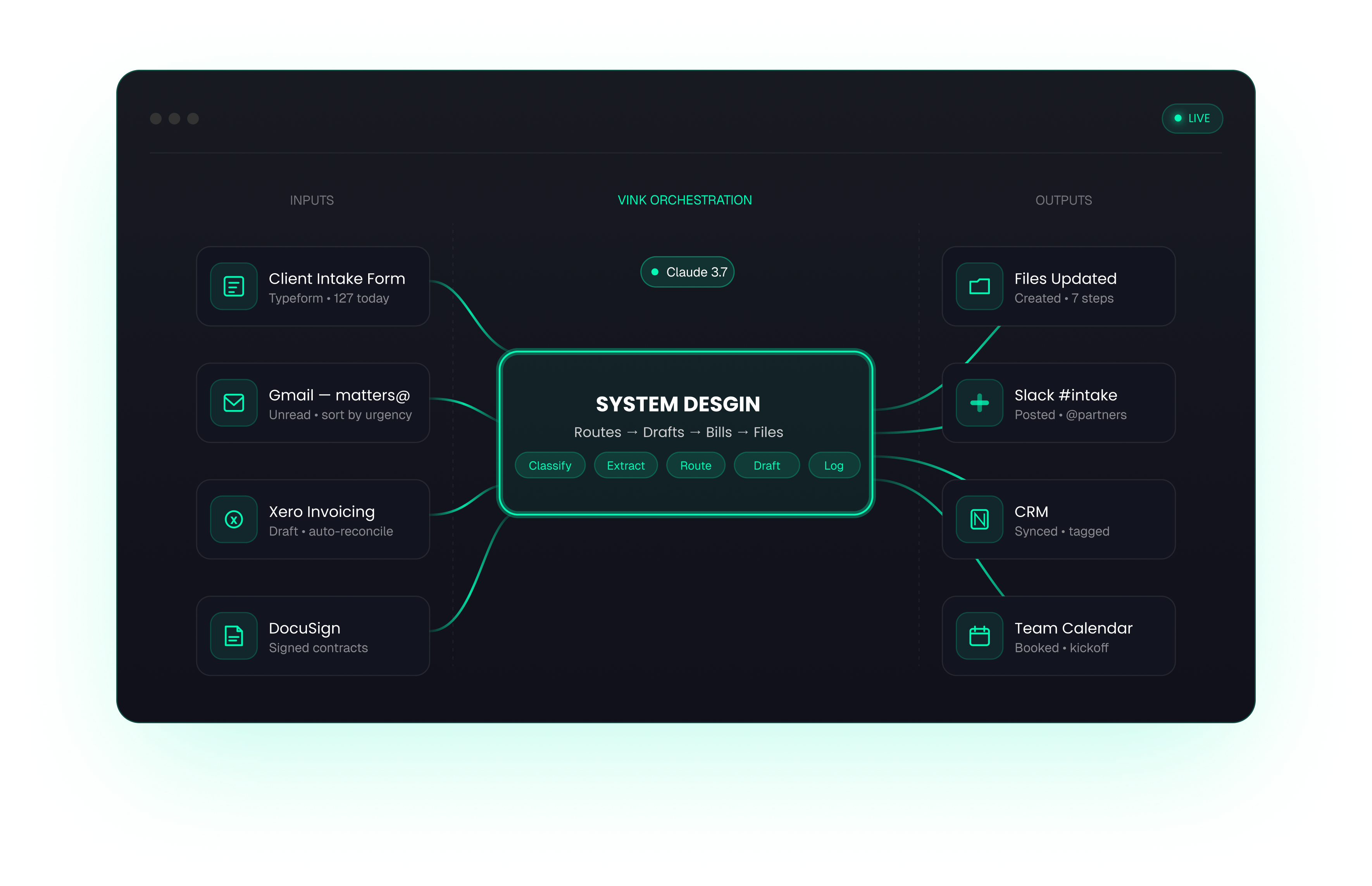Open the DocuSign title
The height and width of the screenshot is (886, 1372).
click(x=304, y=628)
